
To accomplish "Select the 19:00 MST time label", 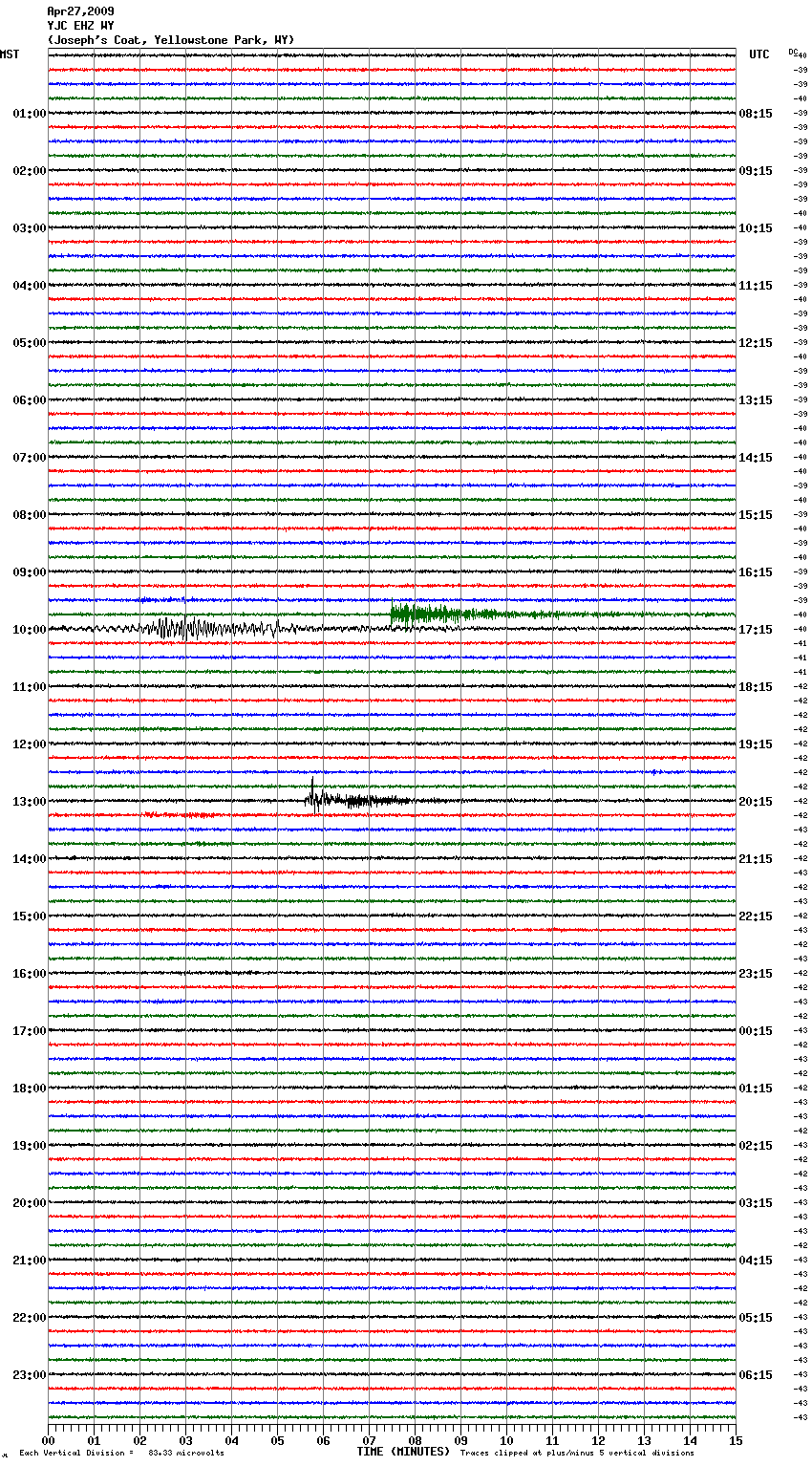I will [x=30, y=1146].
